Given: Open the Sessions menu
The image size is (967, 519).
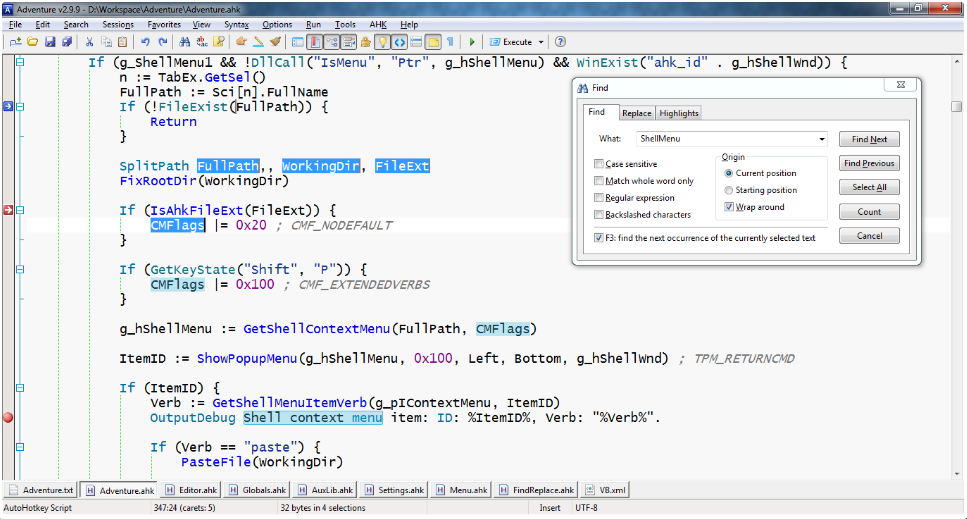Looking at the screenshot, I should [x=118, y=25].
